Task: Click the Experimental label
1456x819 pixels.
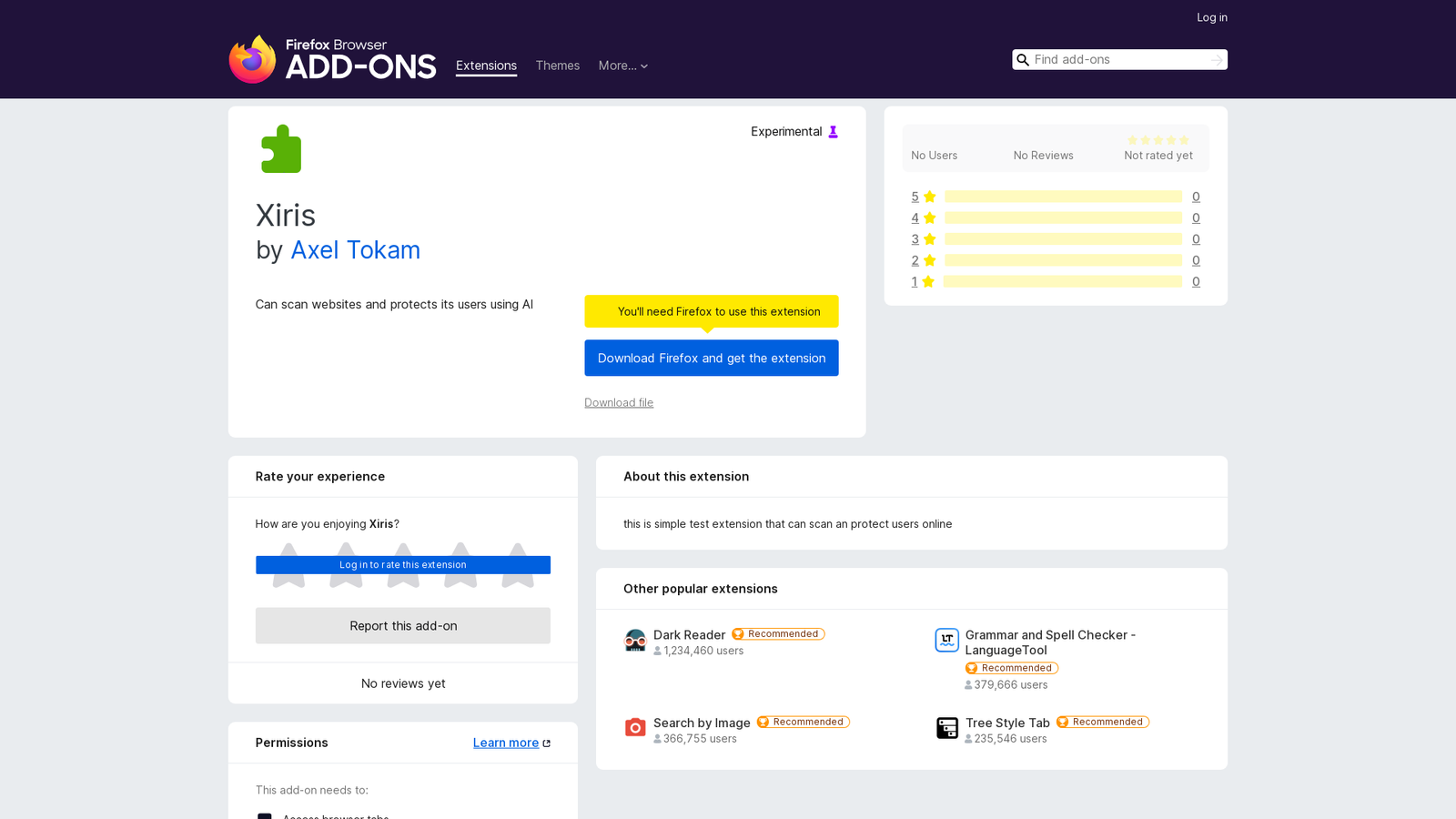Action: coord(786,132)
